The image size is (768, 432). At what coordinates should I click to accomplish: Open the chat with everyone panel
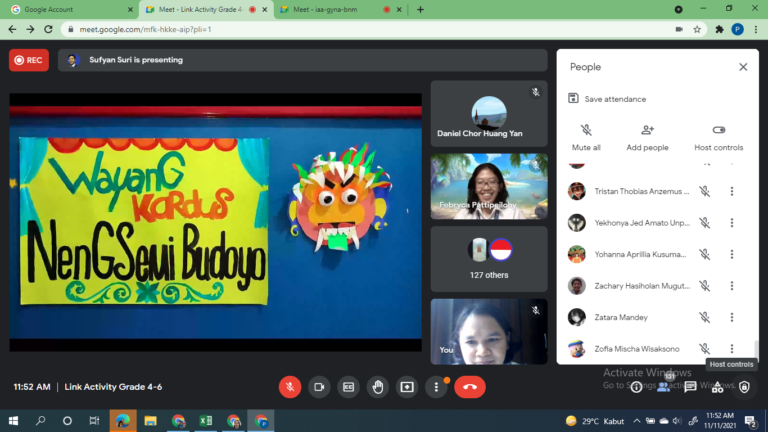(690, 387)
